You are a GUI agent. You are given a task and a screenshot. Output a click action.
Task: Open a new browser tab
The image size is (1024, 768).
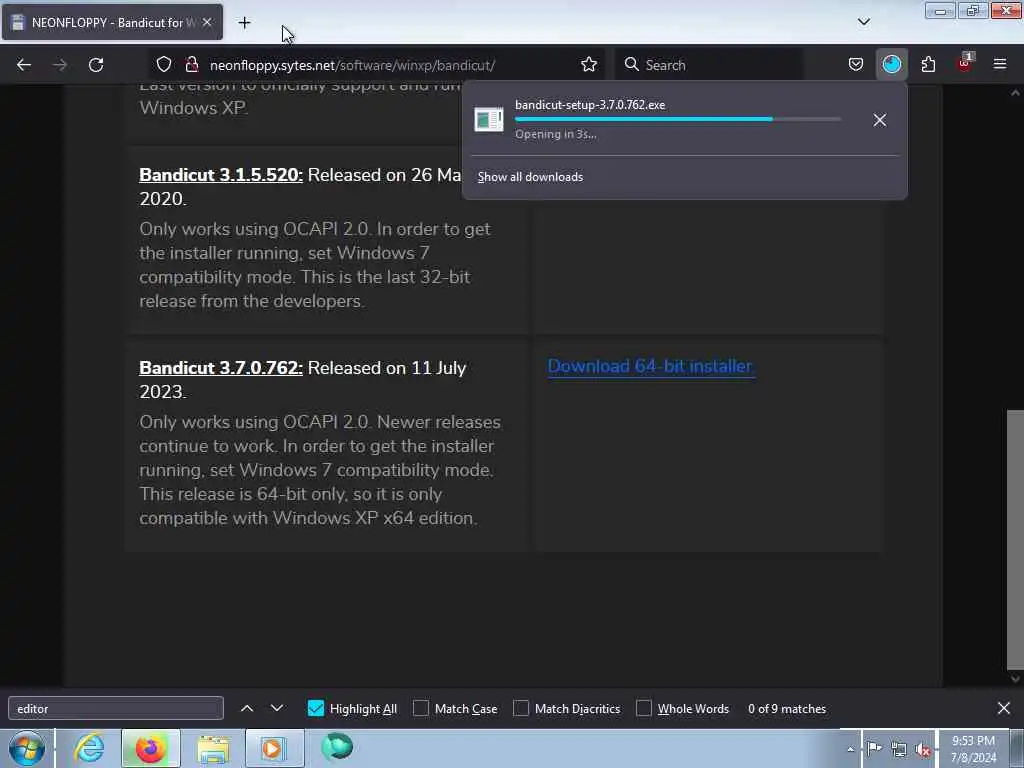point(244,23)
